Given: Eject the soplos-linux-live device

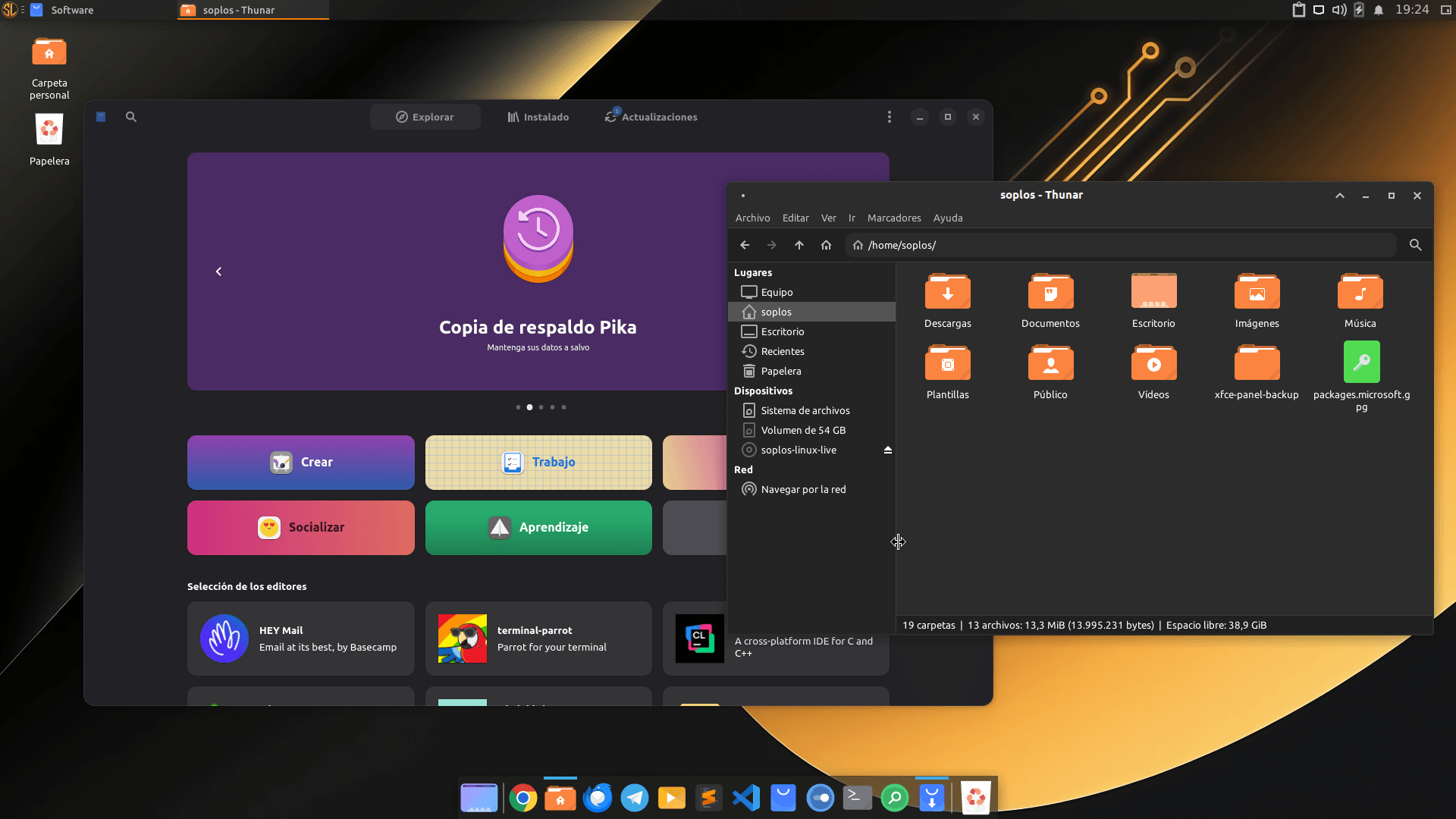Looking at the screenshot, I should pos(887,450).
